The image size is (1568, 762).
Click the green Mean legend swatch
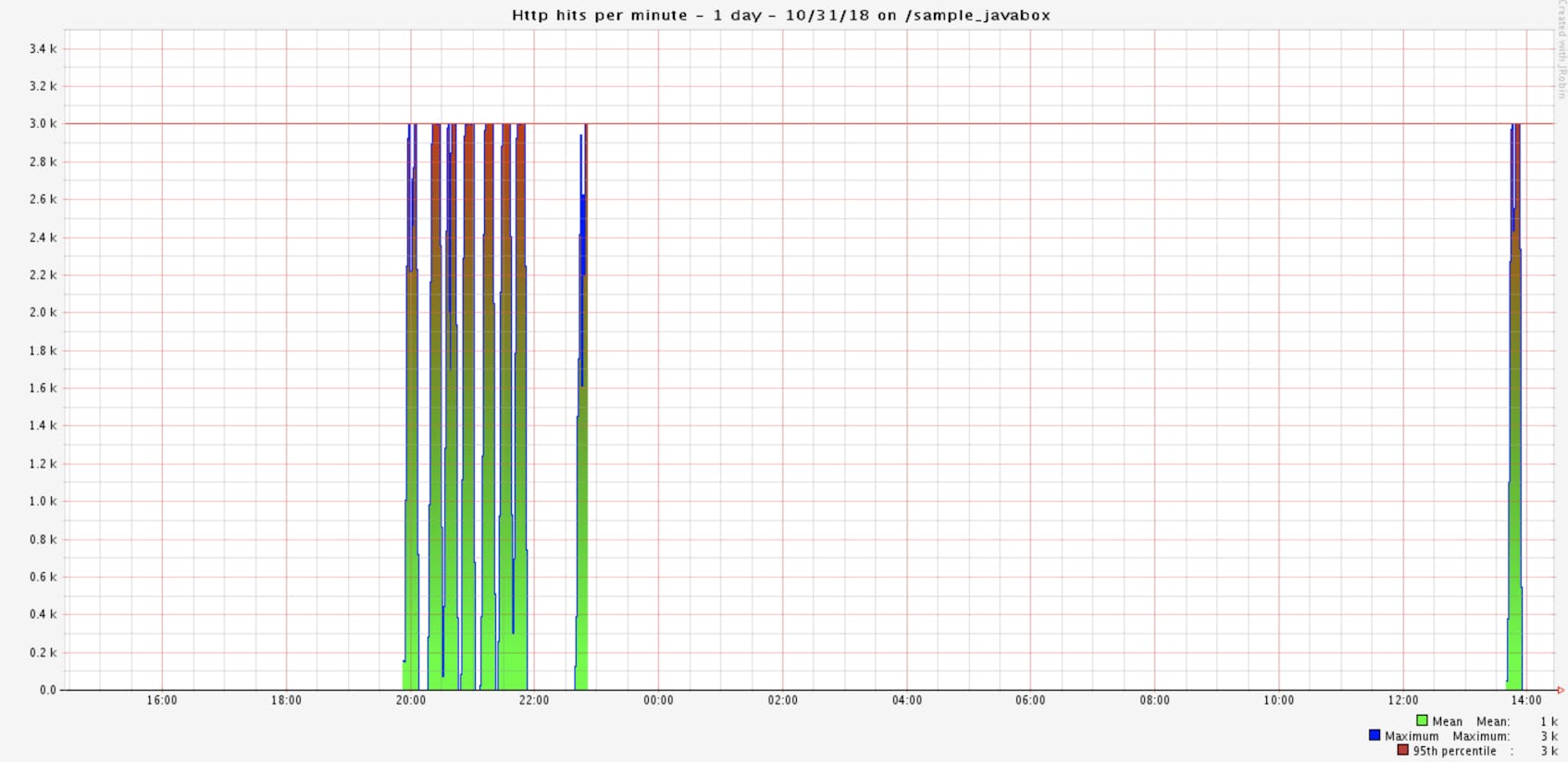pyautogui.click(x=1422, y=721)
